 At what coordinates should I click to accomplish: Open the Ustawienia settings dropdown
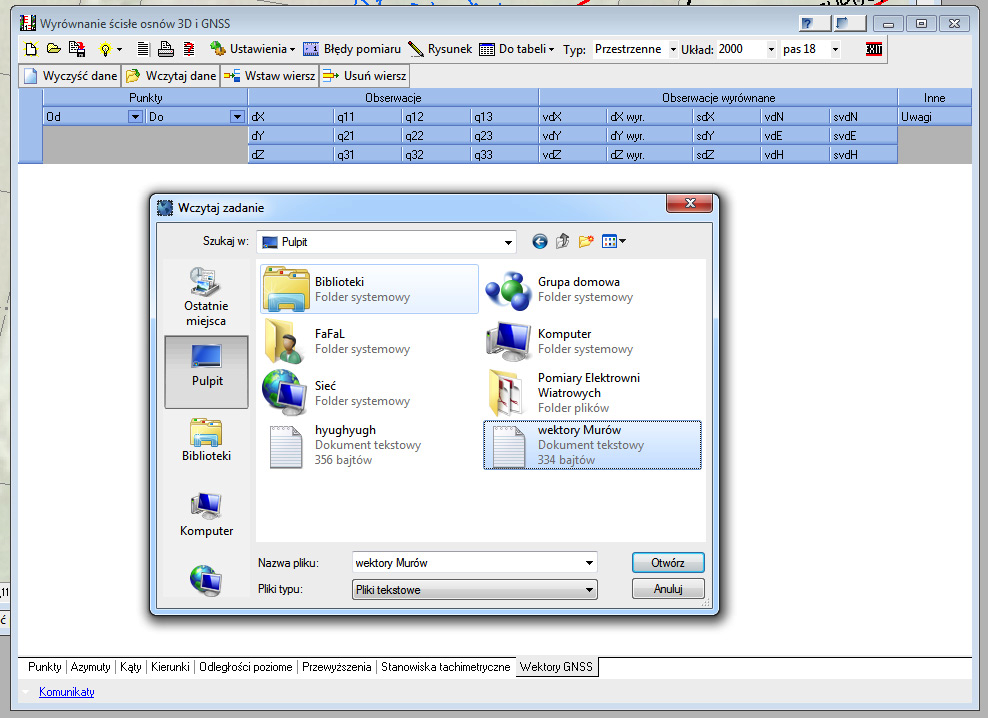click(x=253, y=49)
